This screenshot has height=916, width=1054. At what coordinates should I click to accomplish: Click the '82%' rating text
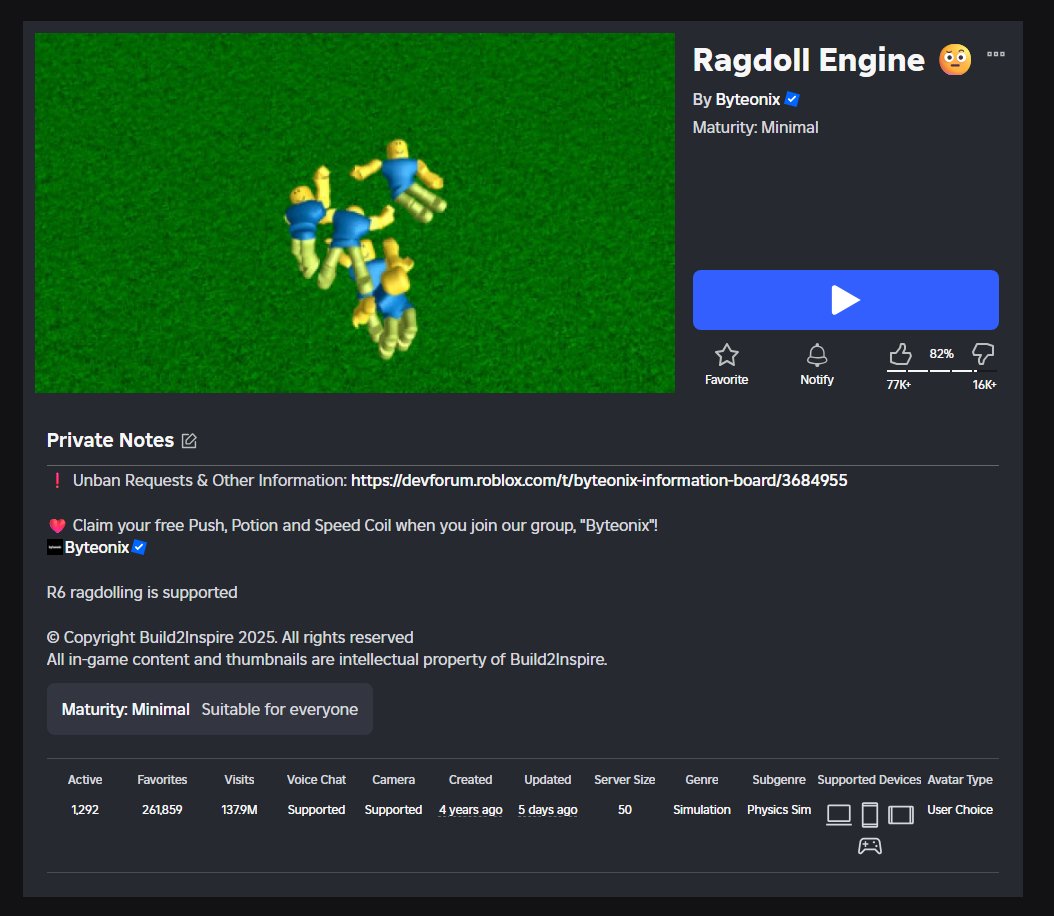click(941, 353)
